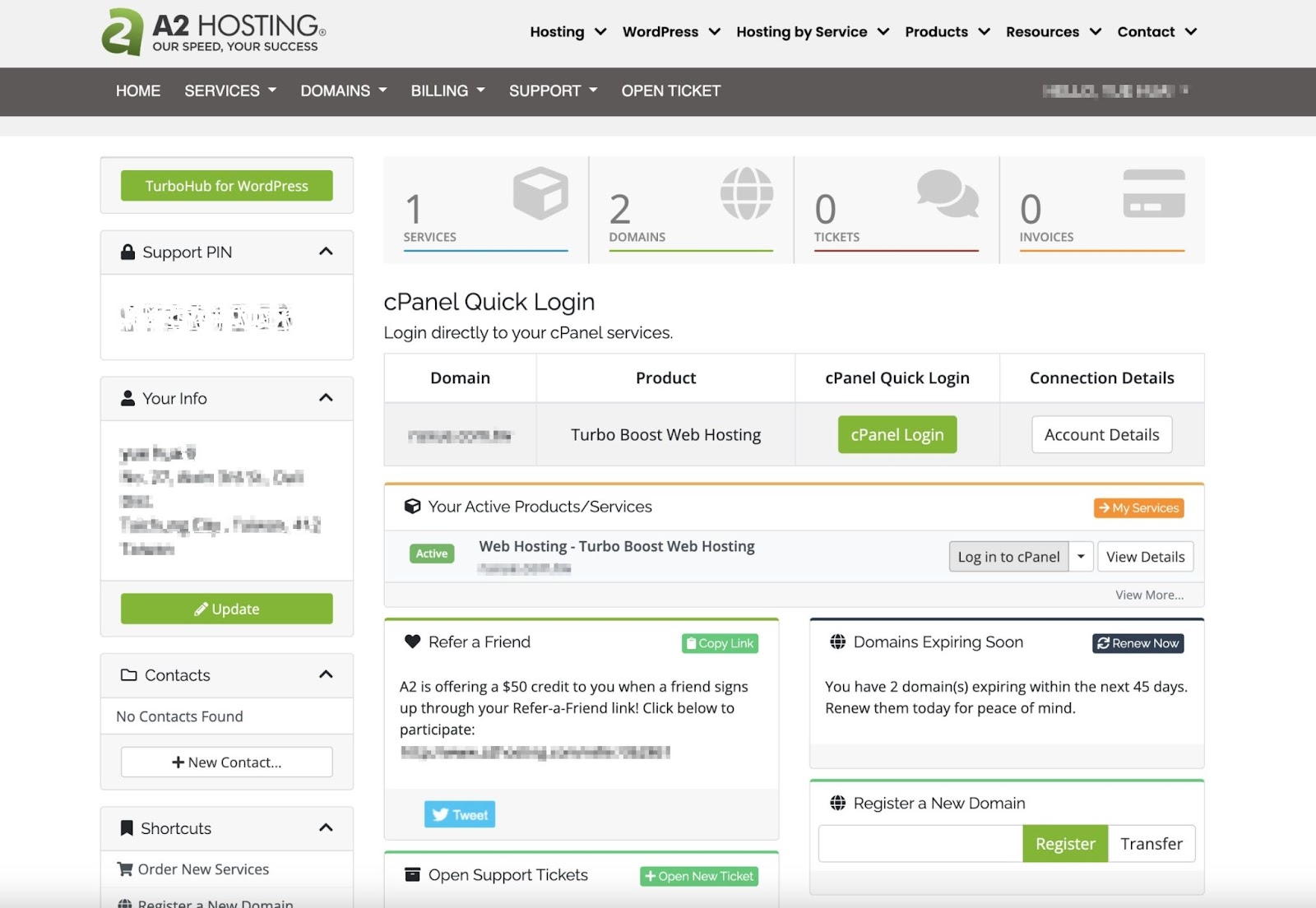Open the SERVICES navigation menu
Screen dimensions: 1316x908
point(230,90)
